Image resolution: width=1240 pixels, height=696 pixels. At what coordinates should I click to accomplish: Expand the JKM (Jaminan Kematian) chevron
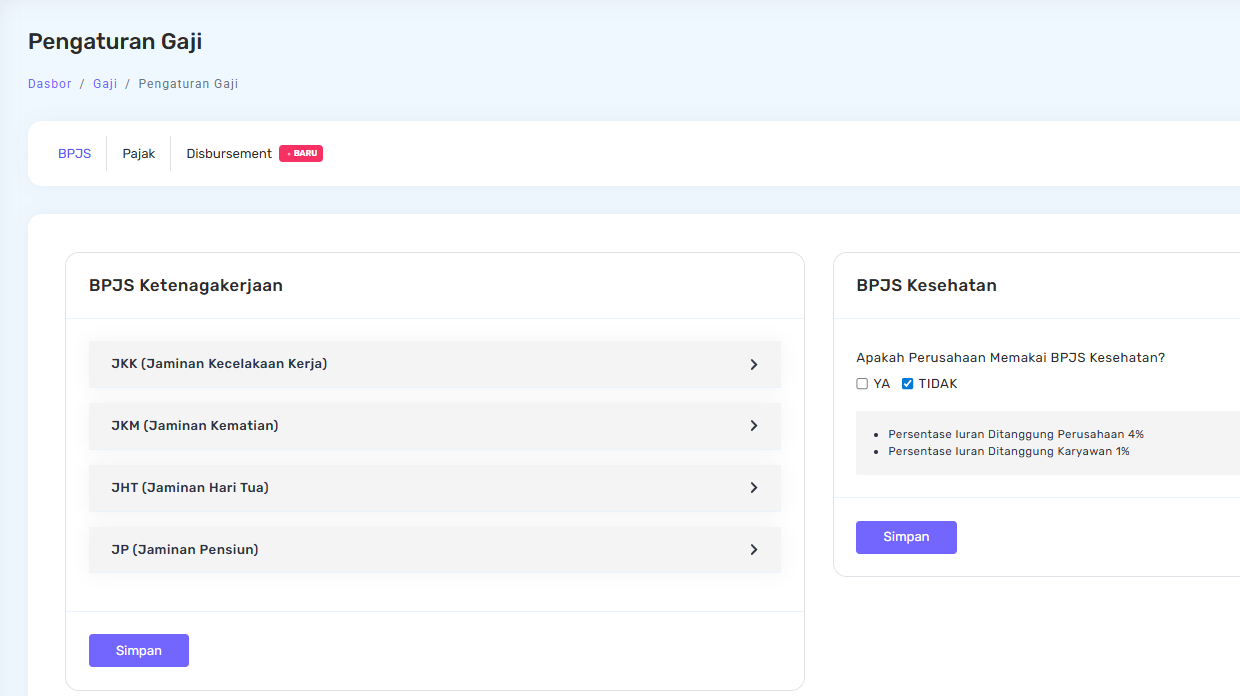click(754, 426)
